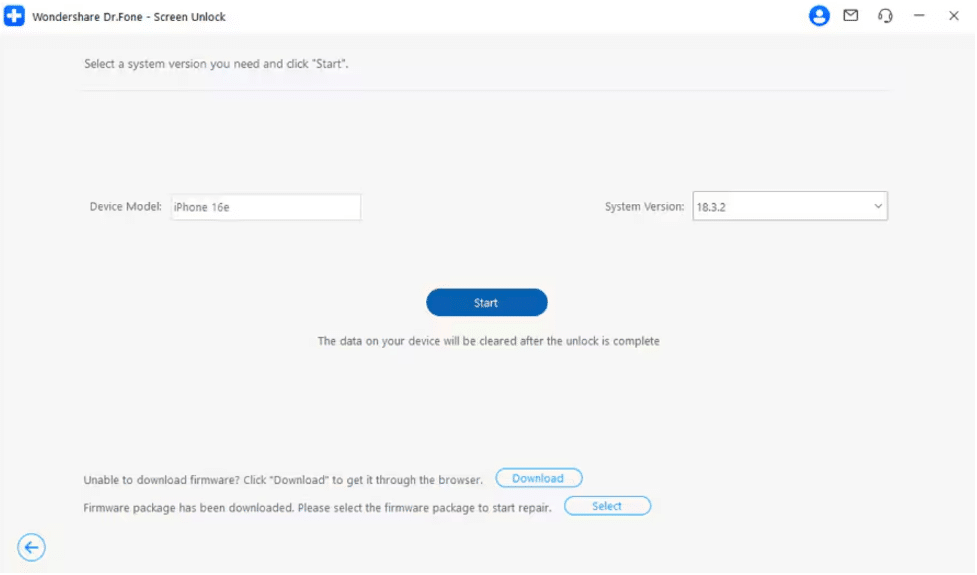Start the unlock with the Start button

click(x=487, y=303)
